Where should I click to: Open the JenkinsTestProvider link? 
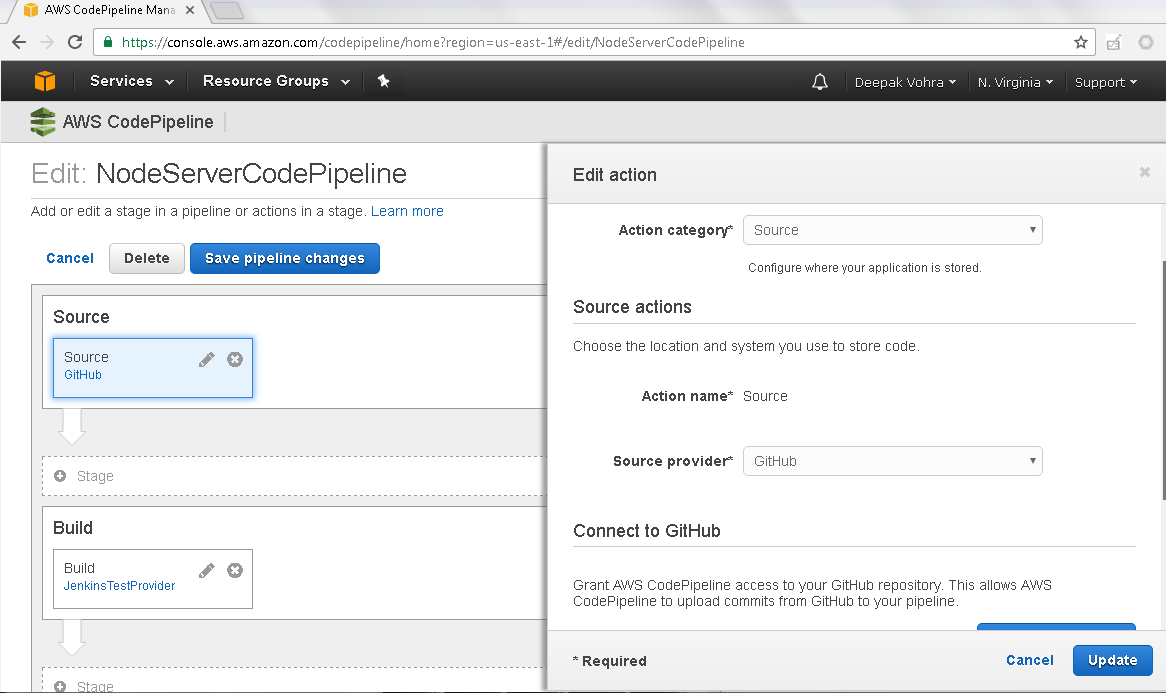coord(119,586)
